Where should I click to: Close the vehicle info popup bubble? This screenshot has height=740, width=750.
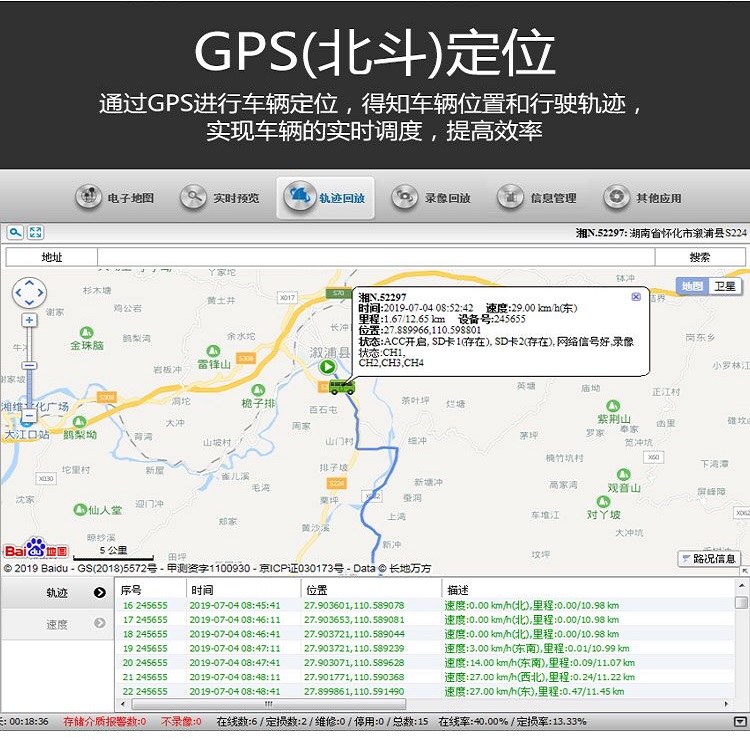point(636,297)
